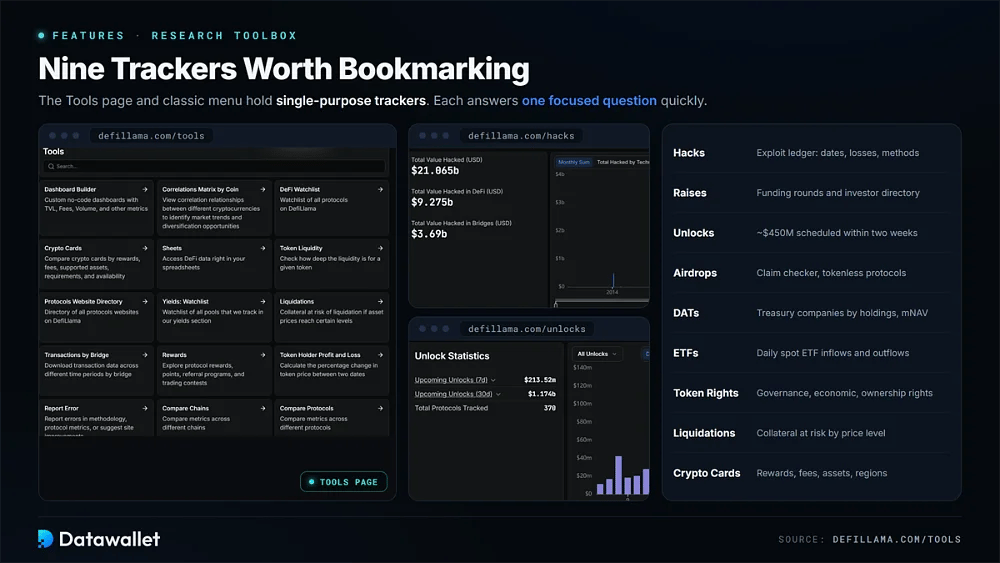Open the Dashboard Builder card arrow
The height and width of the screenshot is (563, 1000).
(145, 189)
